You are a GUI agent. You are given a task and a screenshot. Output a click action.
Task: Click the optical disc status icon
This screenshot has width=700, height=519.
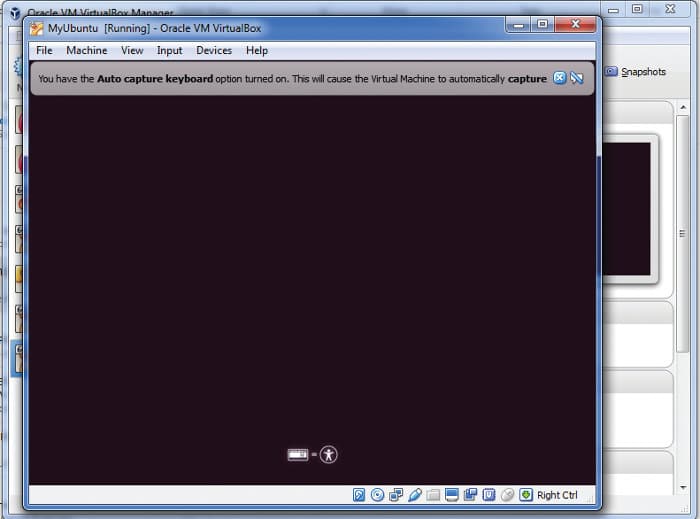point(377,495)
